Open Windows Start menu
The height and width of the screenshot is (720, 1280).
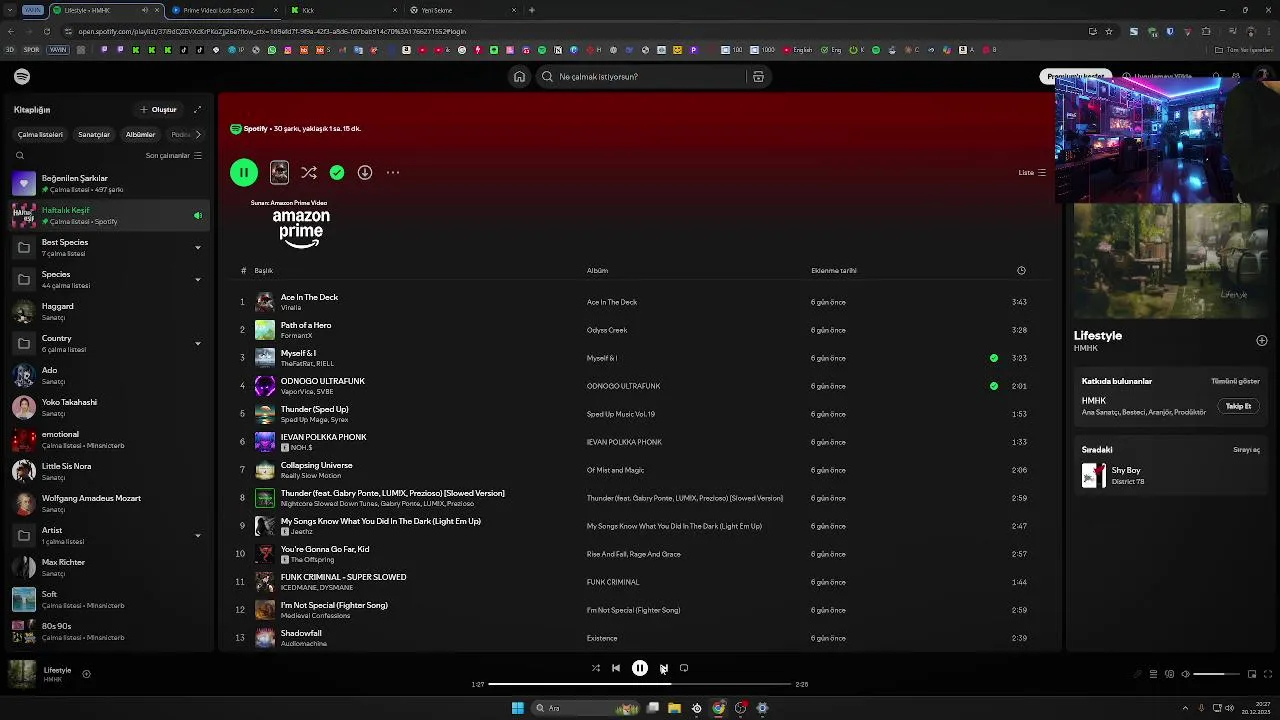517,708
